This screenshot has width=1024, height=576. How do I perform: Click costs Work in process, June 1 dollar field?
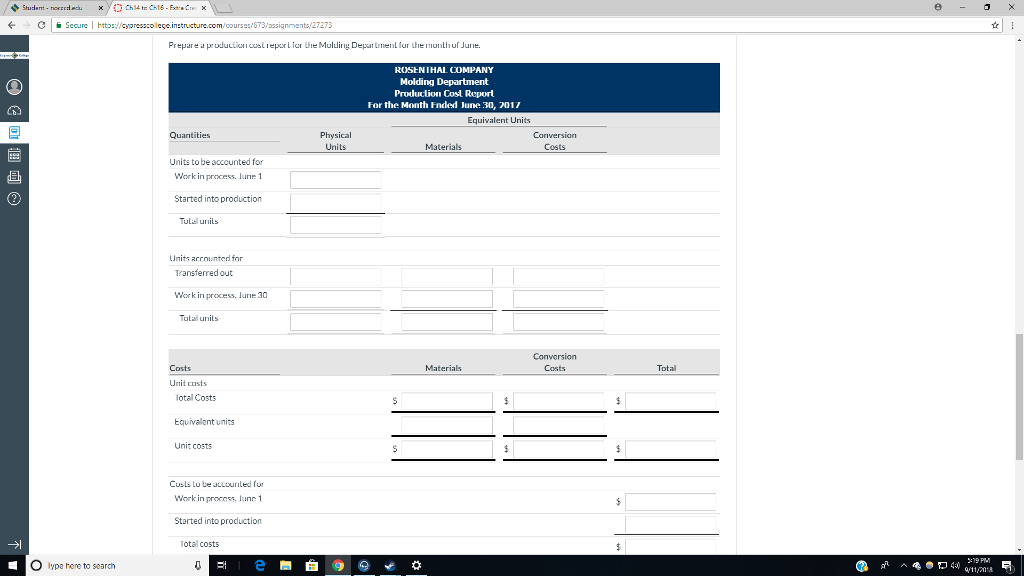point(670,502)
